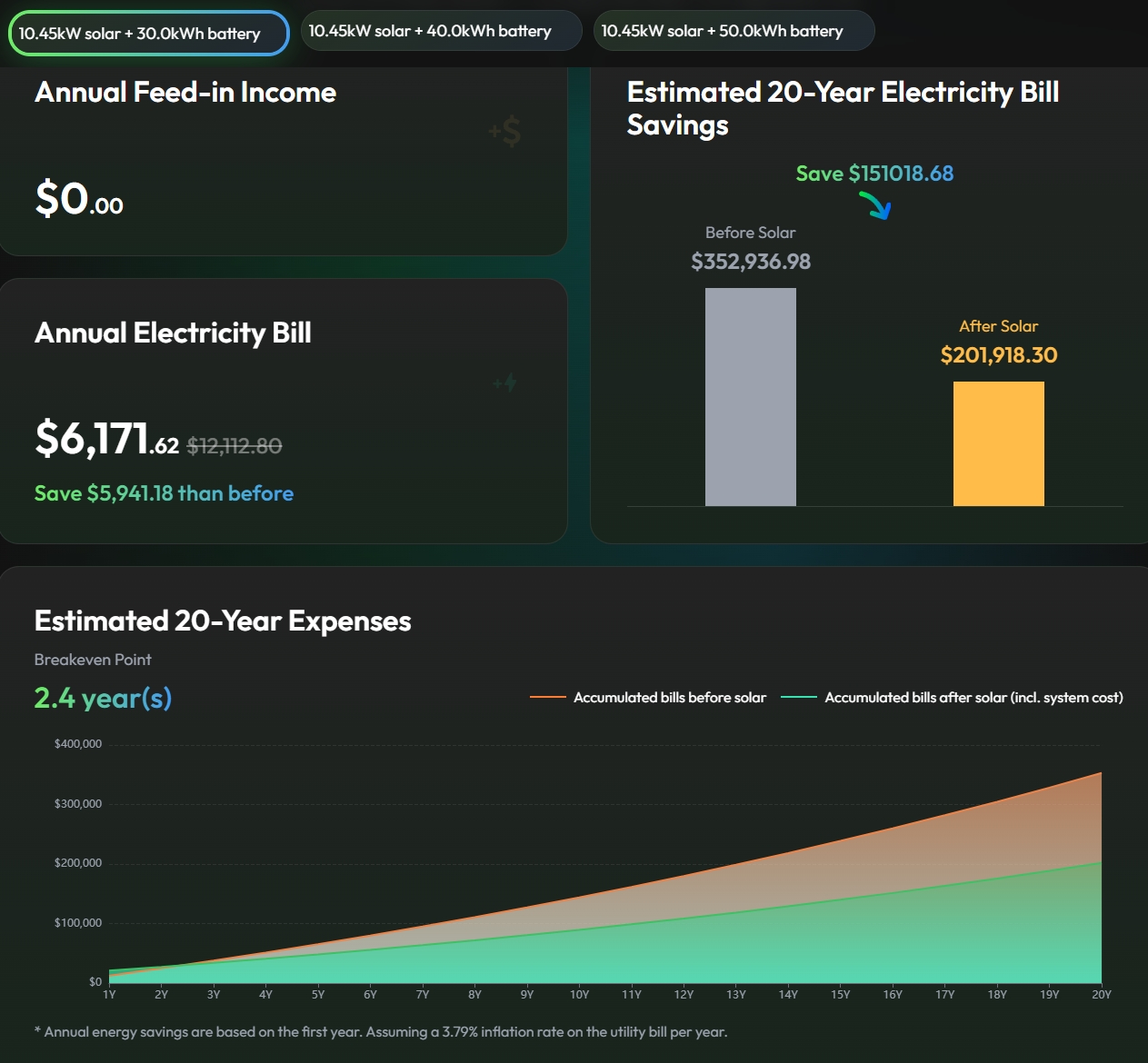Screen dimensions: 1148x1063
Task: Click the $6,171.62 annual bill amount
Action: coord(106,439)
